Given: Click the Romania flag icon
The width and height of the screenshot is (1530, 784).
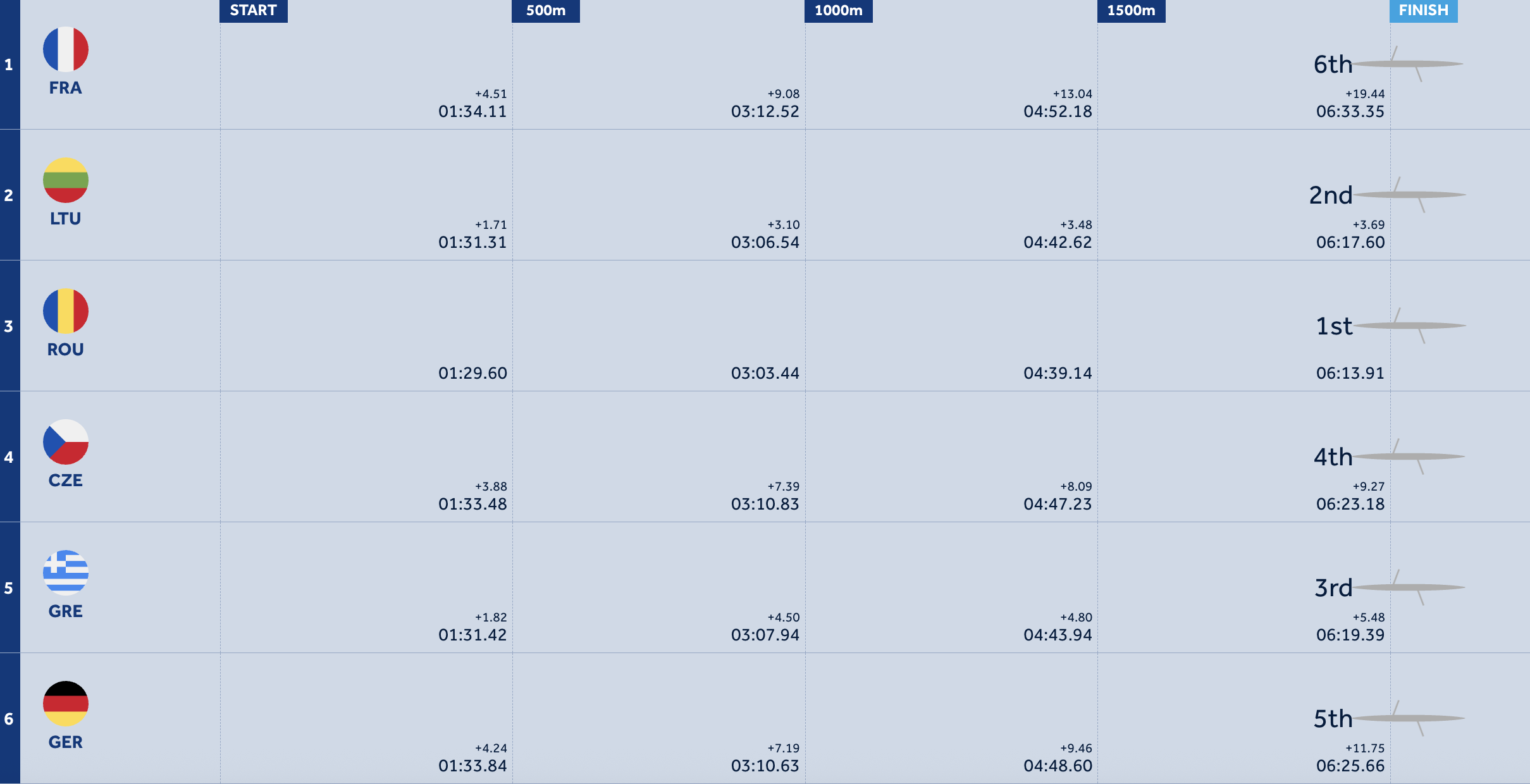Looking at the screenshot, I should pyautogui.click(x=66, y=311).
